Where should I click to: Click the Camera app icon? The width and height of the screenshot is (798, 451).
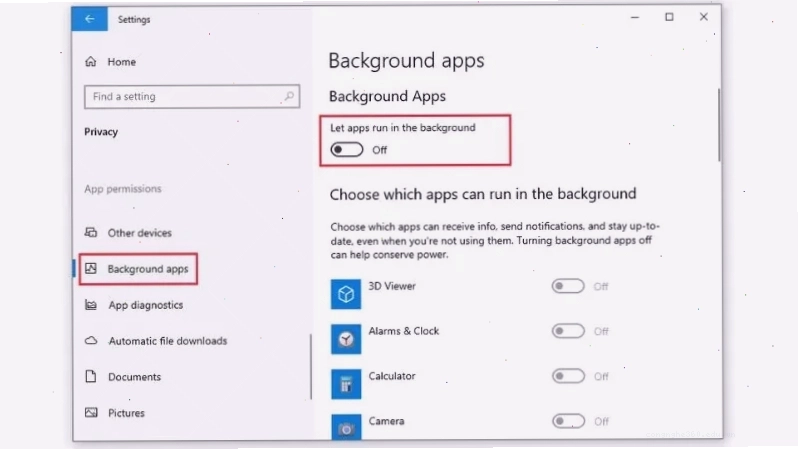pyautogui.click(x=346, y=427)
